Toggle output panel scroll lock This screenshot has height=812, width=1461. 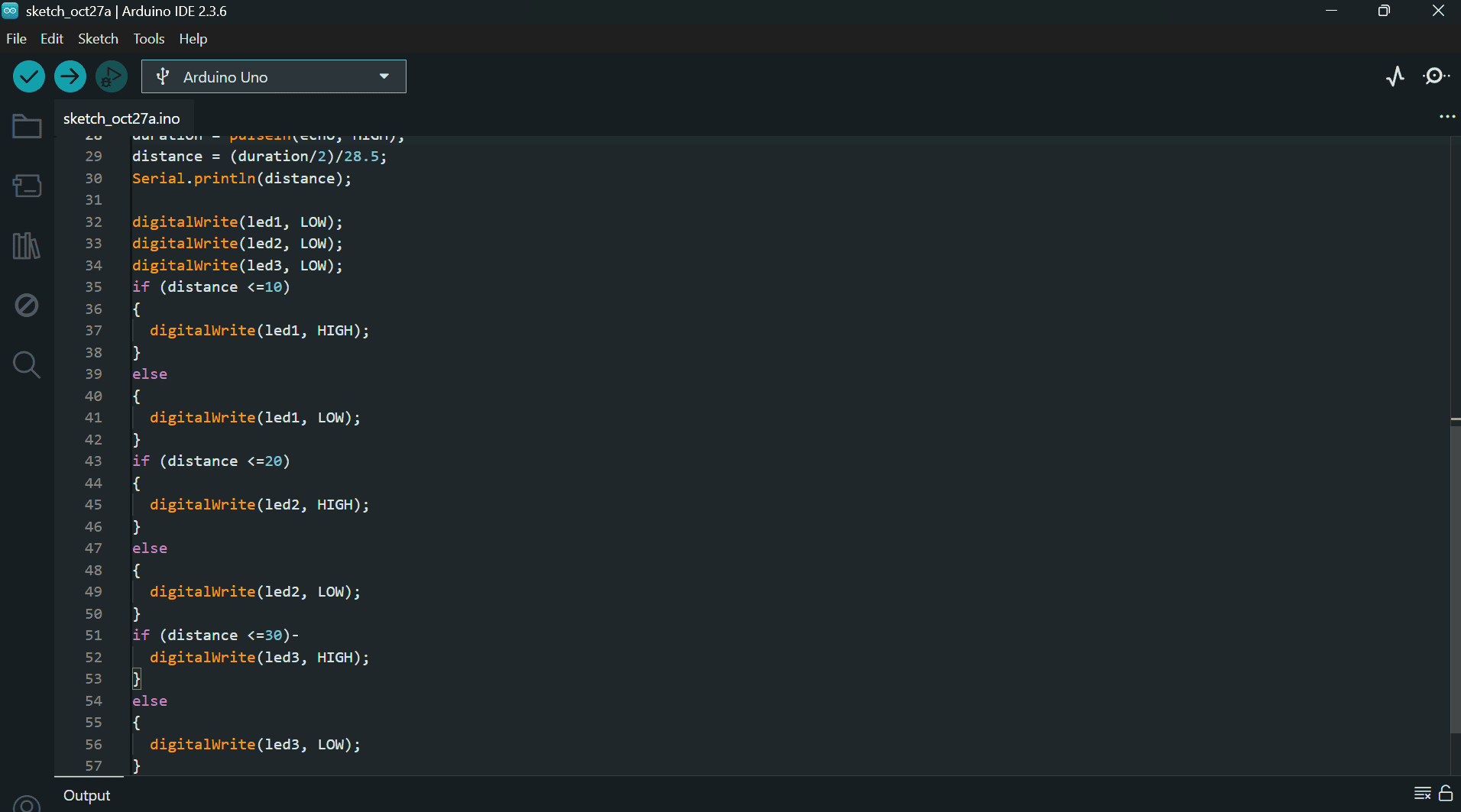point(1446,793)
